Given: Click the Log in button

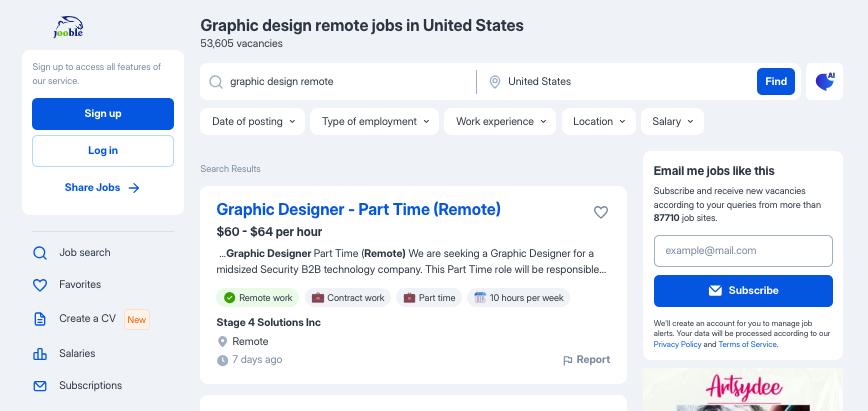Looking at the screenshot, I should click(103, 151).
